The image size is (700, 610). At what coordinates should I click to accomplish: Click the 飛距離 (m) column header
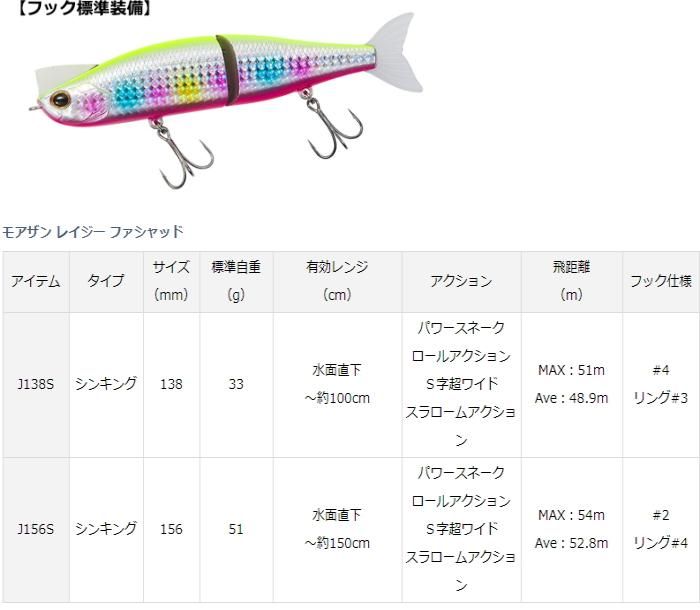[571, 281]
